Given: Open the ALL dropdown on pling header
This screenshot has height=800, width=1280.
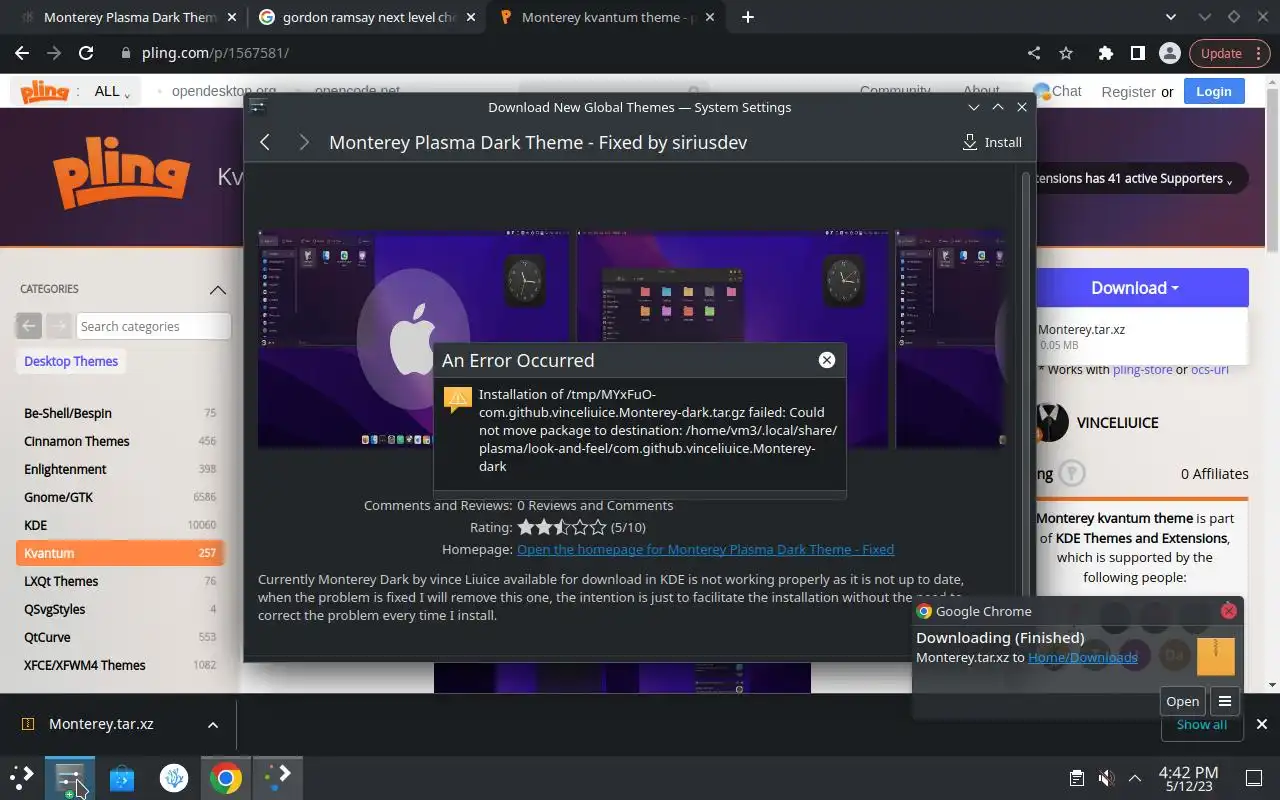Looking at the screenshot, I should (x=113, y=91).
